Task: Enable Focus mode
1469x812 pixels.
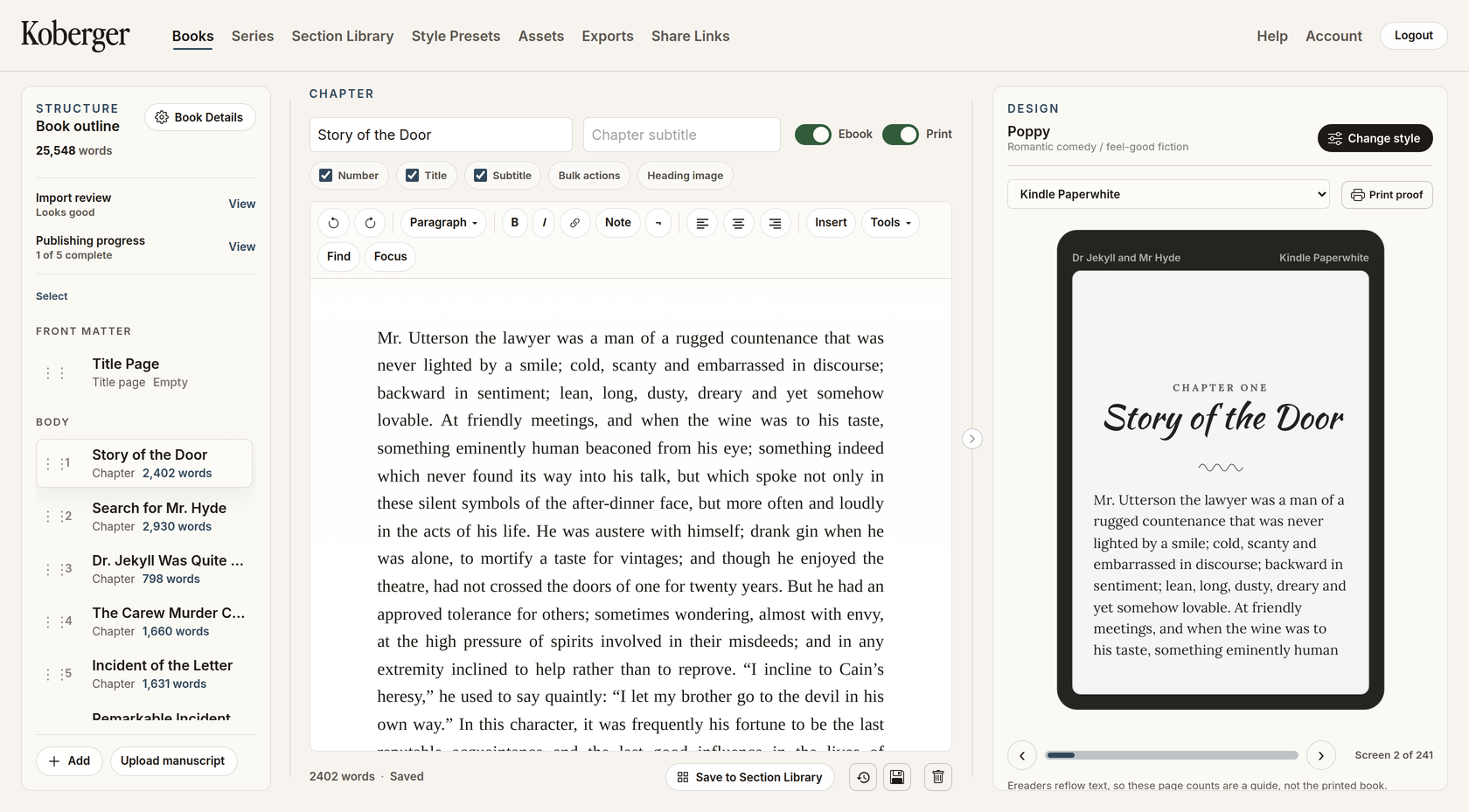Action: click(x=390, y=257)
